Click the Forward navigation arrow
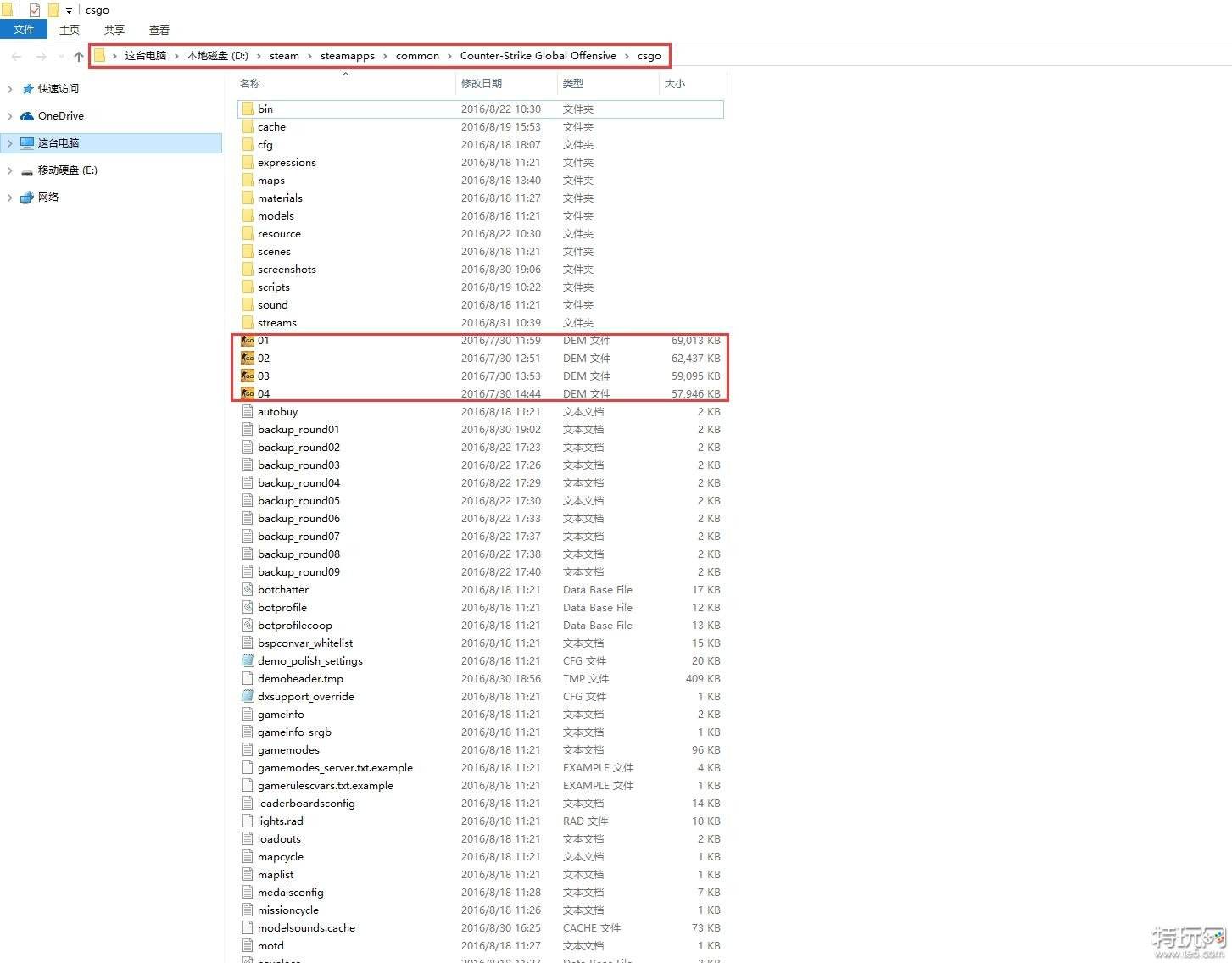Viewport: 1232px width, 963px height. coord(41,56)
